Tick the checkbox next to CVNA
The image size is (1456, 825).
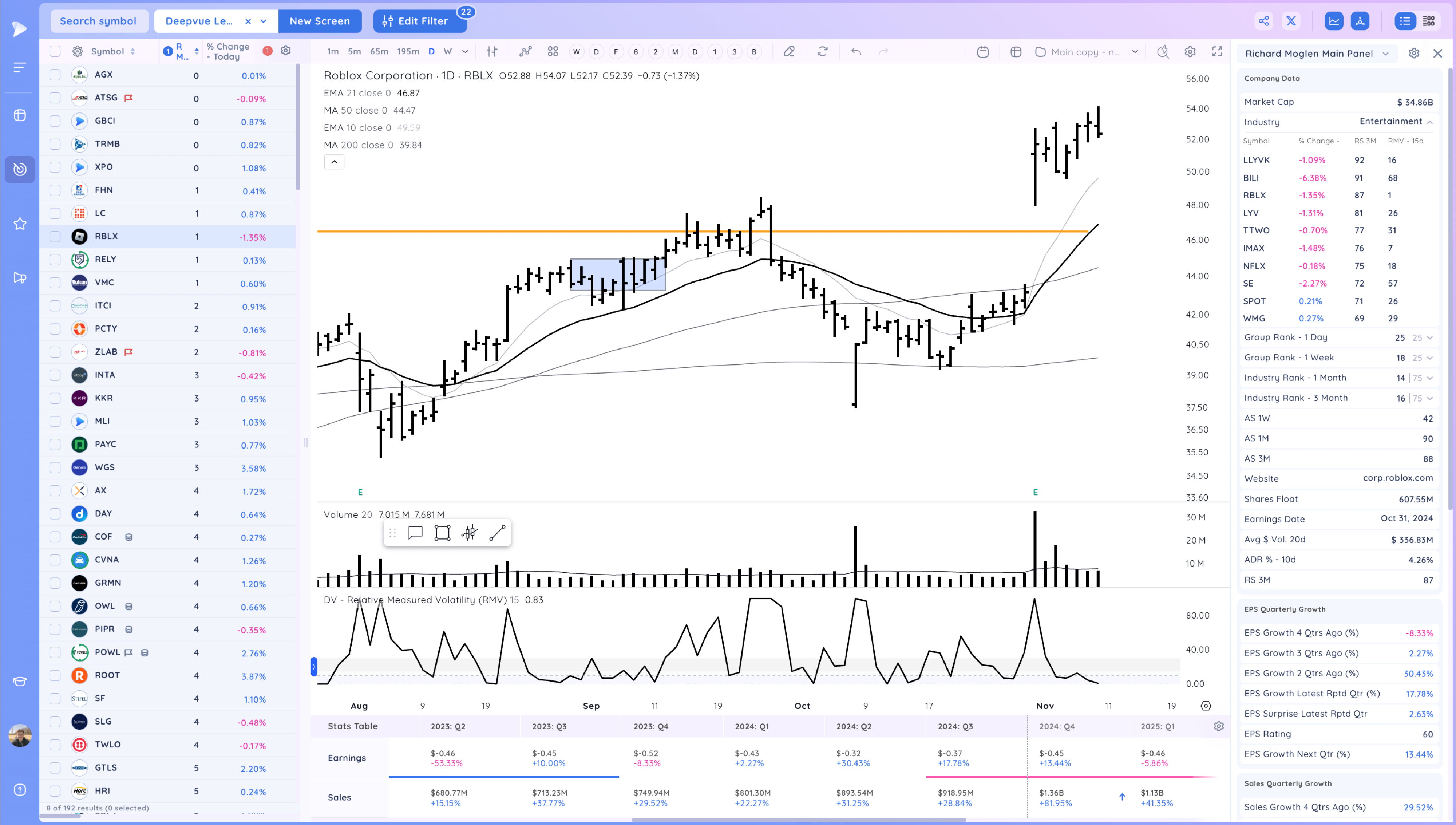tap(55, 560)
